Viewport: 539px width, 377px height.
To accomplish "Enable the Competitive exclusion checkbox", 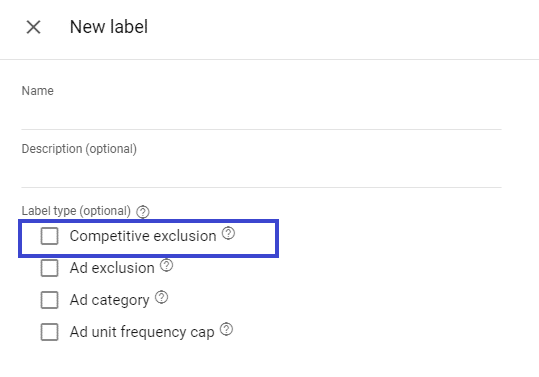I will point(50,236).
